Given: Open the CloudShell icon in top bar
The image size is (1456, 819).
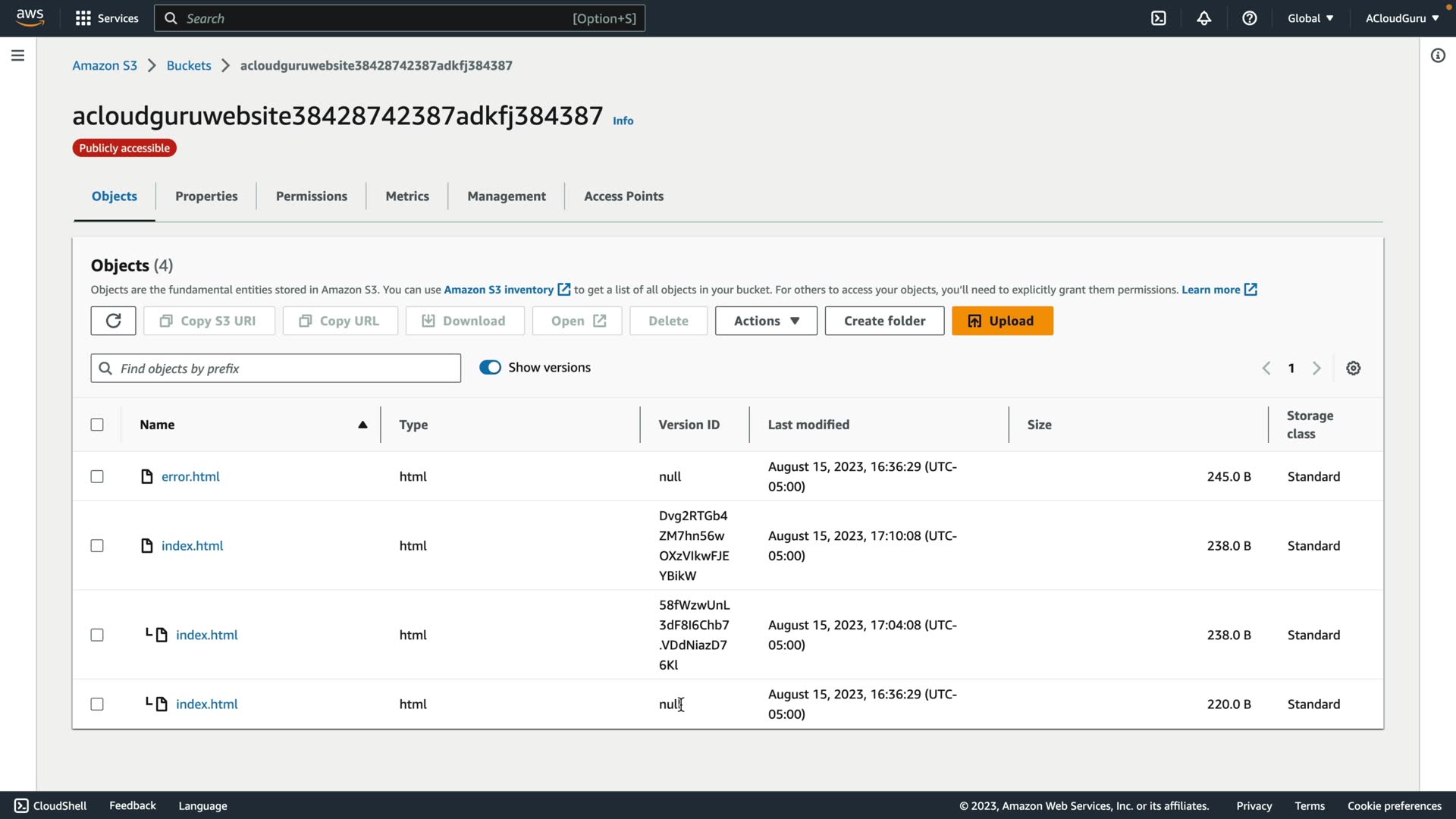Looking at the screenshot, I should pos(1158,18).
